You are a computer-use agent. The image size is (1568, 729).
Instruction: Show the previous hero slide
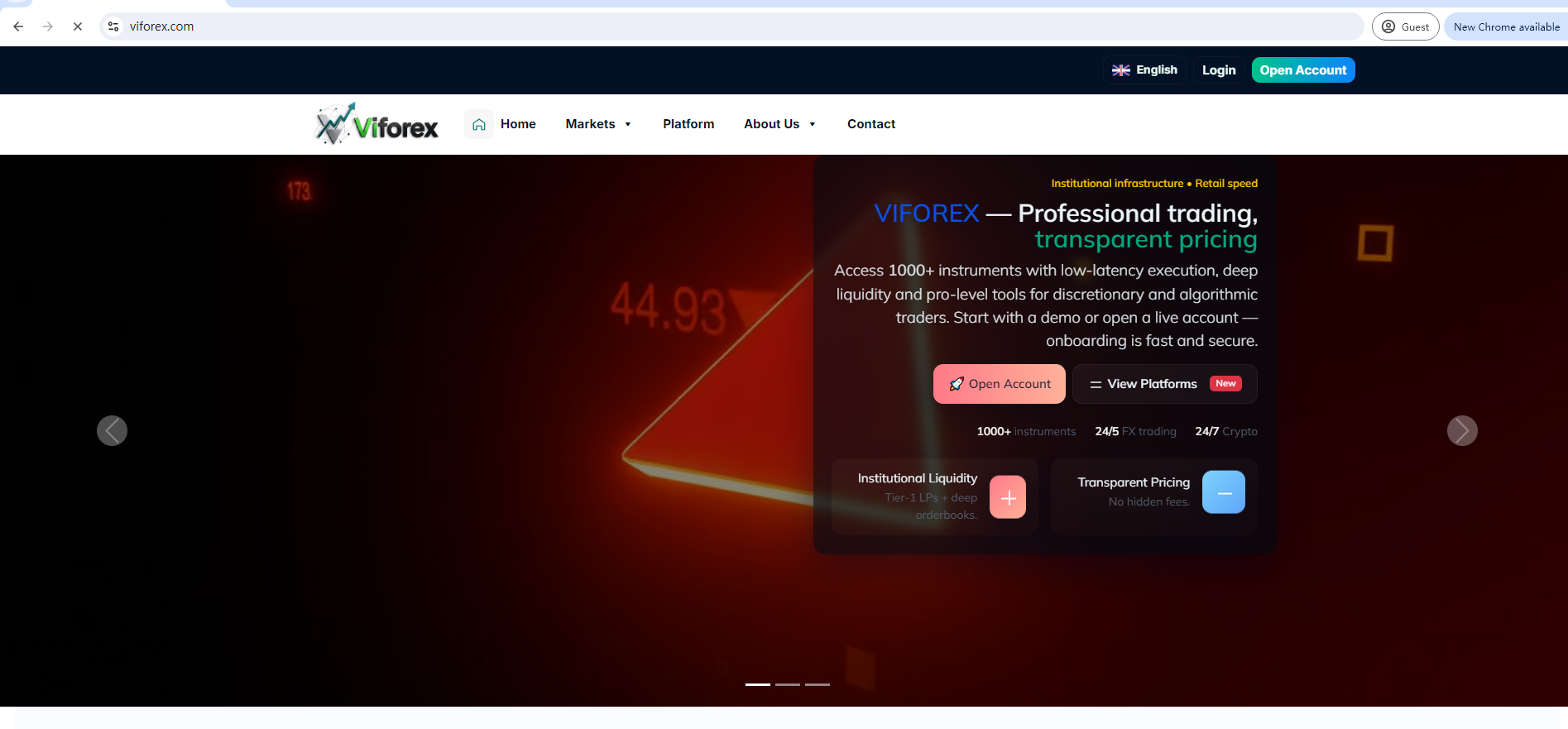pyautogui.click(x=112, y=430)
